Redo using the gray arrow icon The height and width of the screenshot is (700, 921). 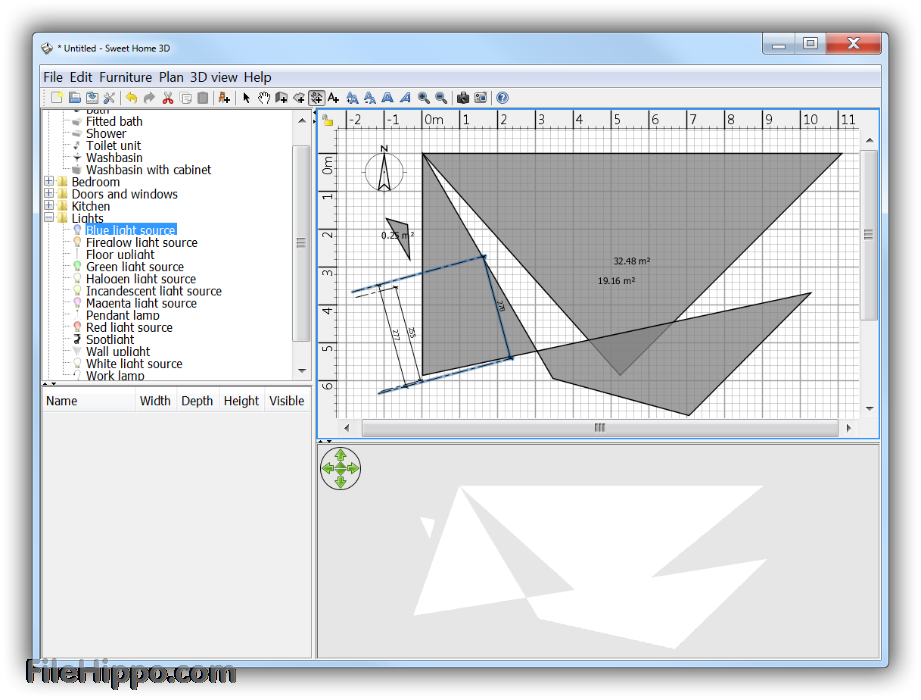(x=149, y=98)
